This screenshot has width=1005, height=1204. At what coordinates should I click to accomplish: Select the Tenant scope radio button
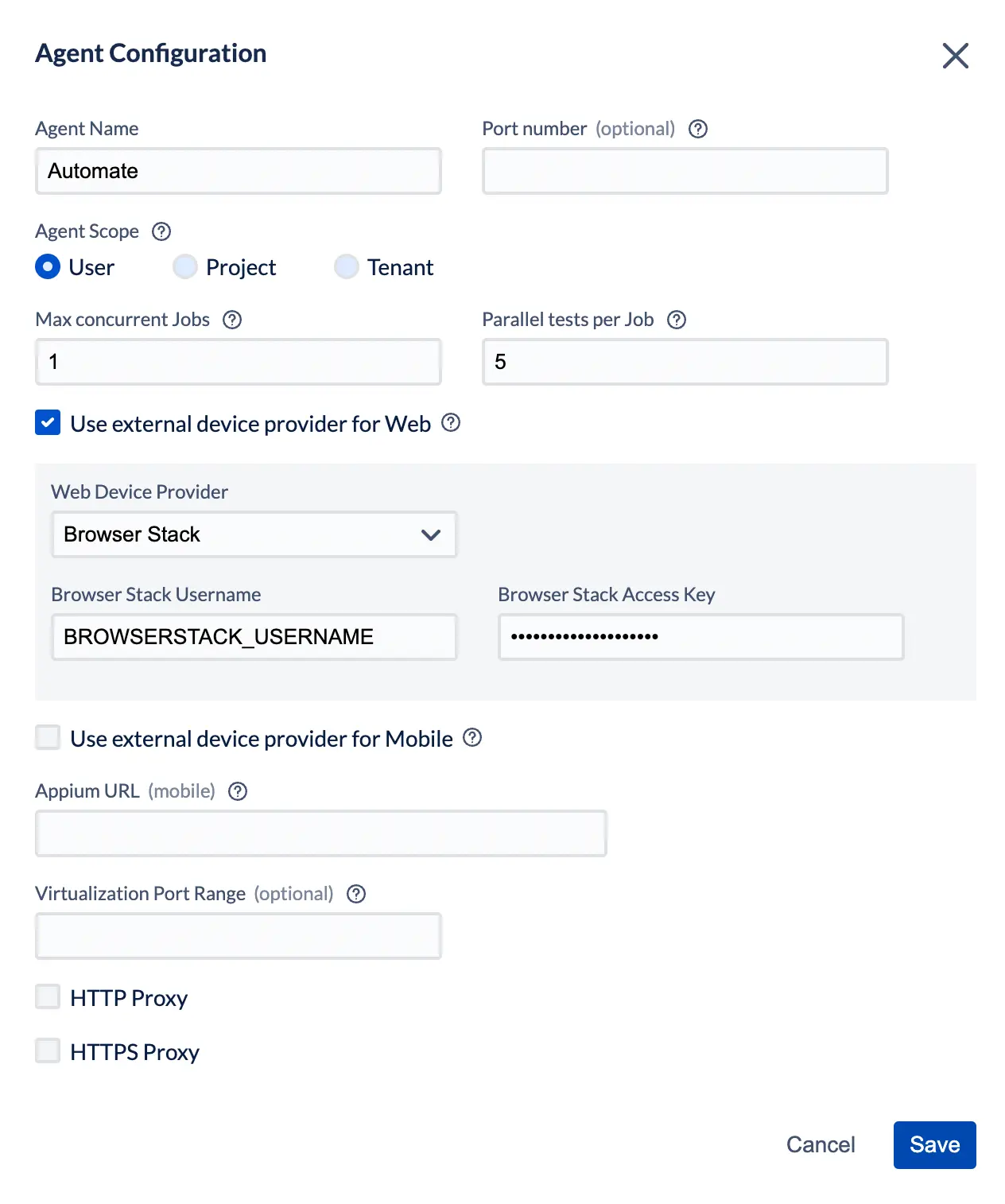pos(347,266)
